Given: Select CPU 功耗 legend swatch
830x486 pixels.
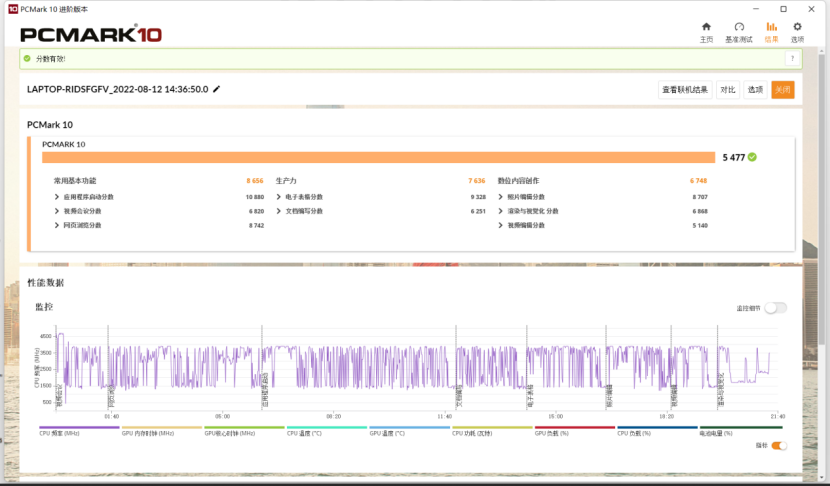Looking at the screenshot, I should 492,427.
